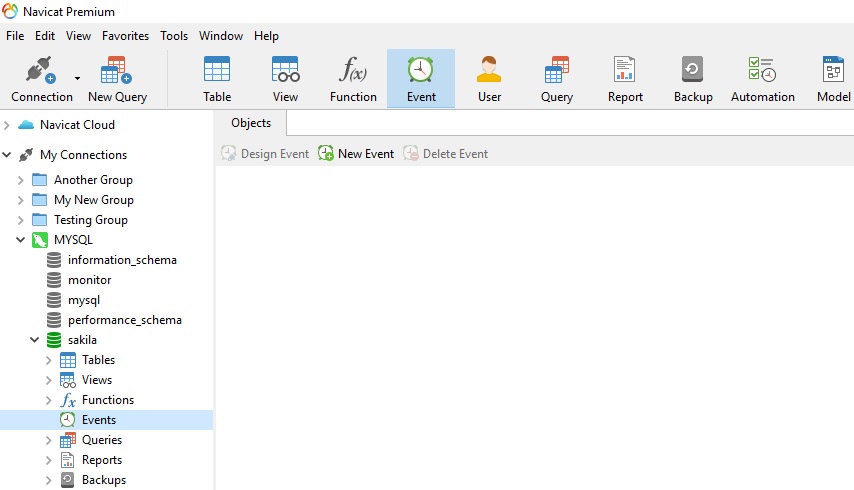Image resolution: width=854 pixels, height=490 pixels.
Task: Open the User toolbar icon
Action: click(489, 79)
